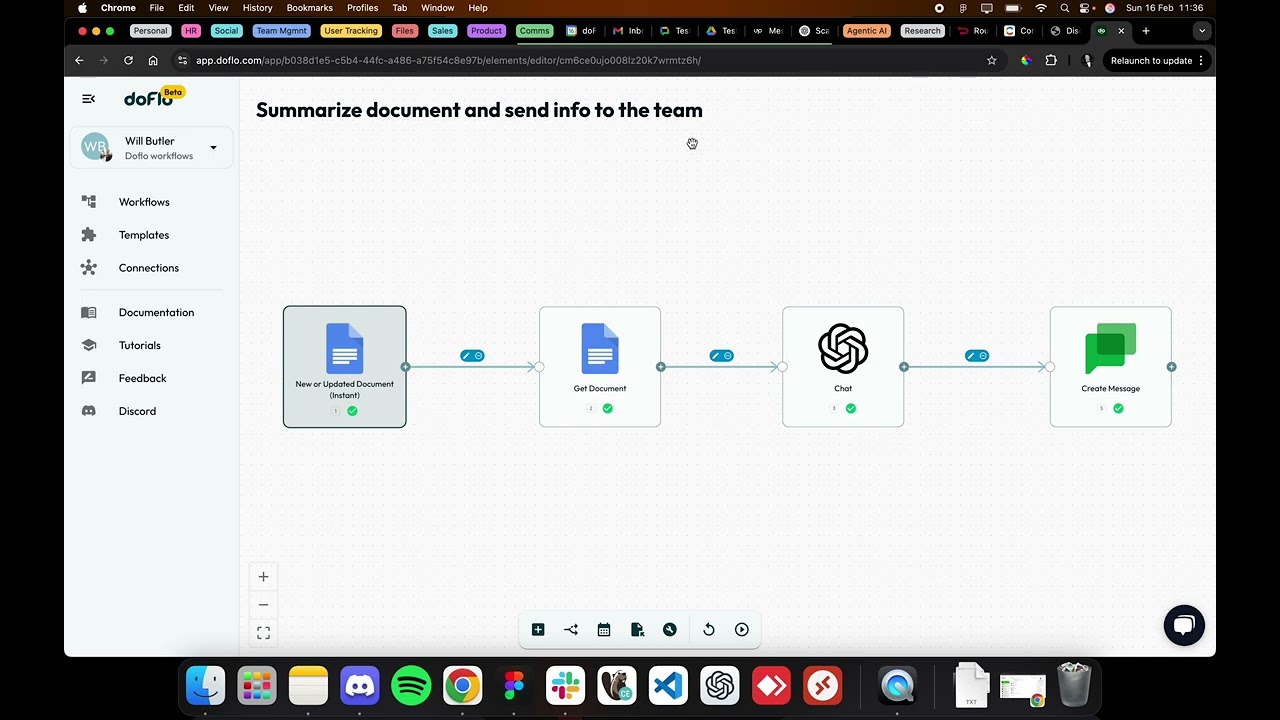The image size is (1280, 720).
Task: Go to Tutorials in the sidebar
Action: pyautogui.click(x=139, y=345)
